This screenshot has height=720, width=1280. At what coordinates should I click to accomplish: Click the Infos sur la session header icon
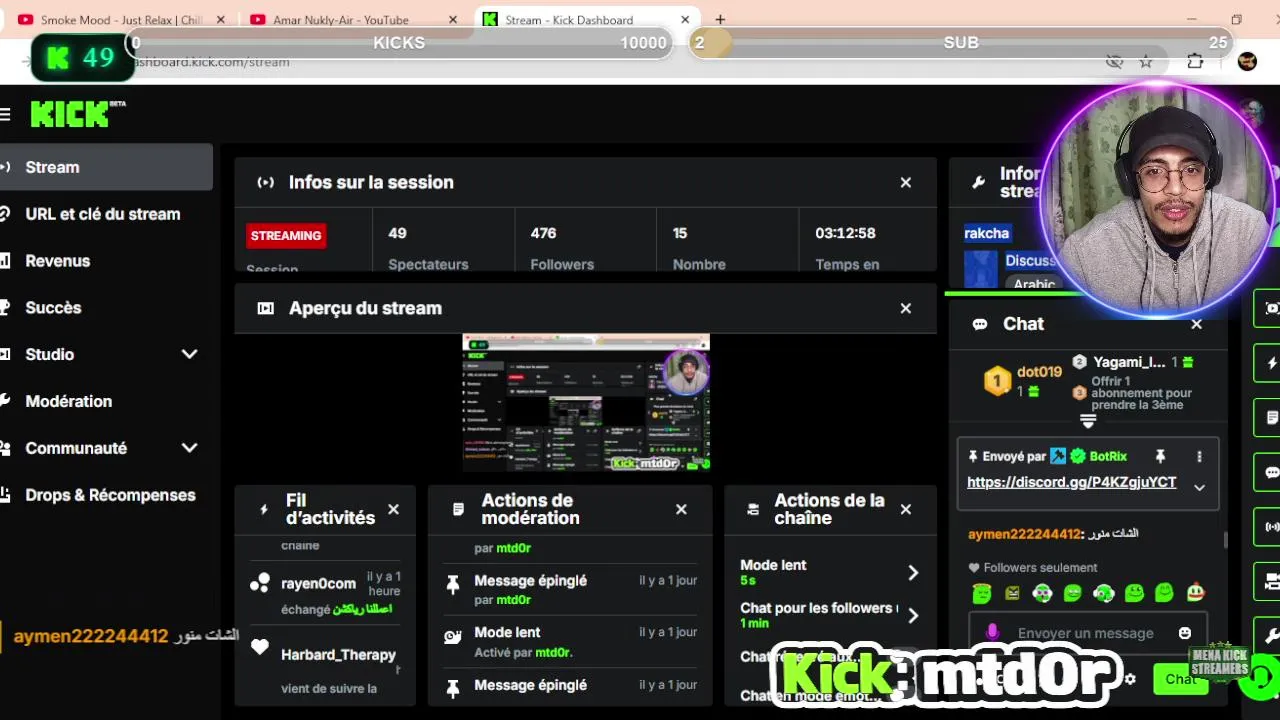click(265, 182)
